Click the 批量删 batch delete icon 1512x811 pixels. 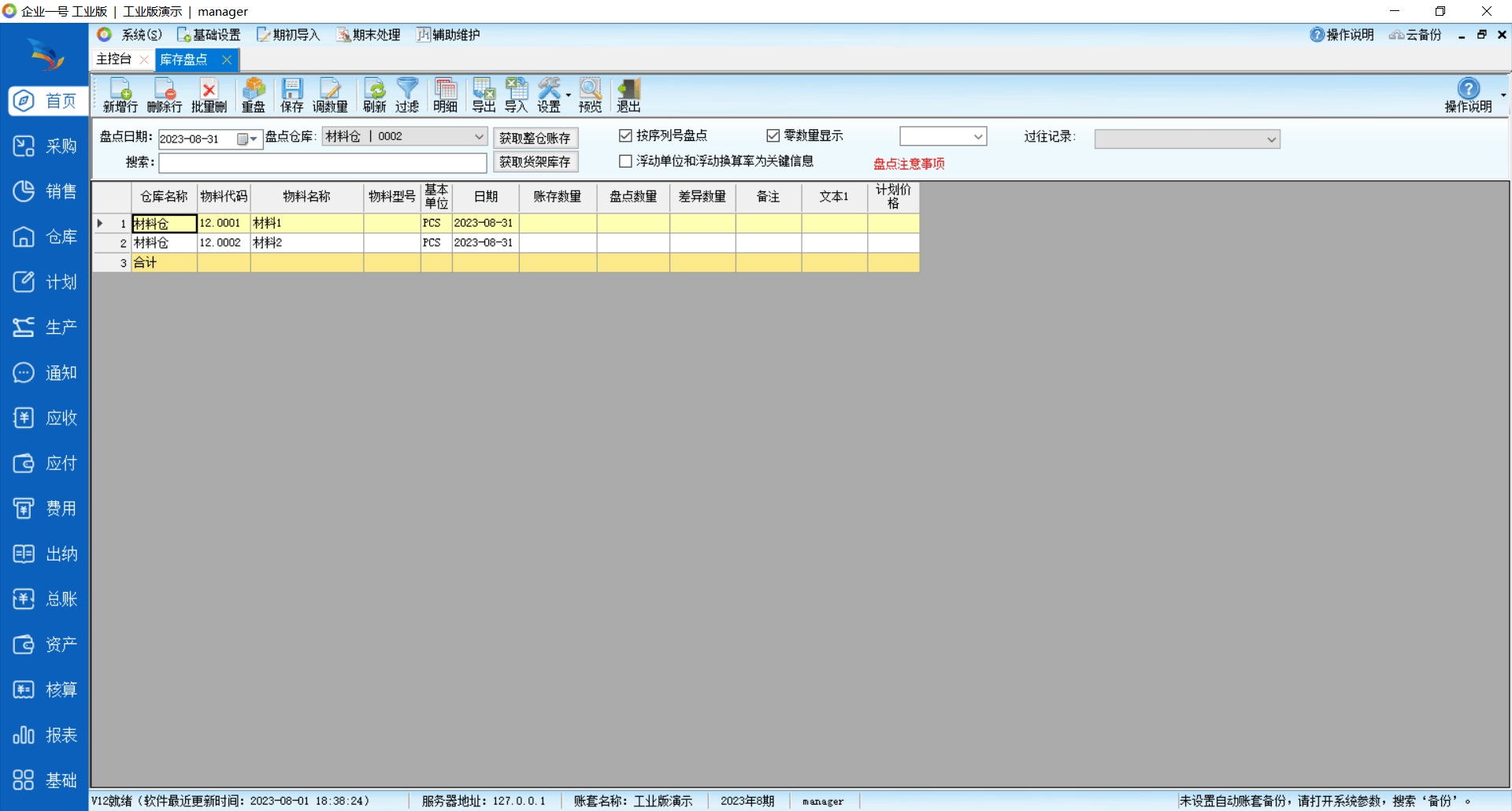click(209, 95)
